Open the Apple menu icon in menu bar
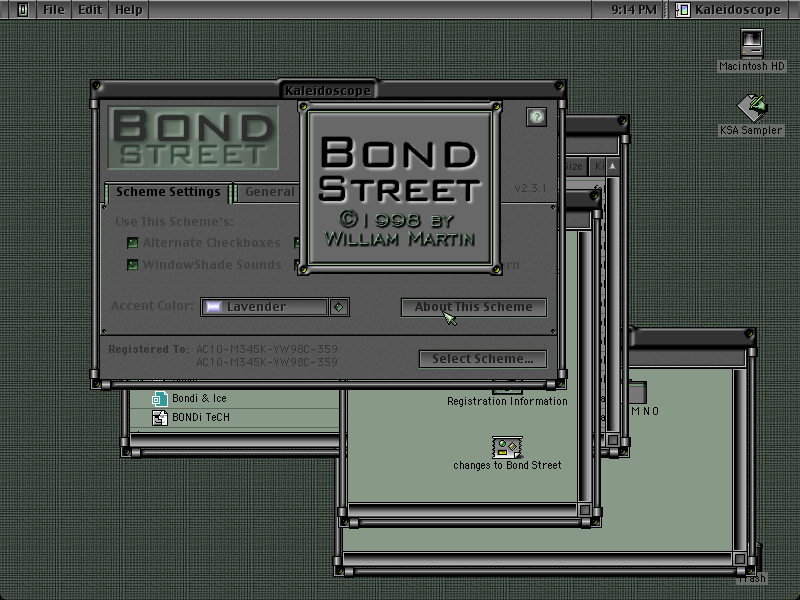This screenshot has width=800, height=600. click(22, 10)
